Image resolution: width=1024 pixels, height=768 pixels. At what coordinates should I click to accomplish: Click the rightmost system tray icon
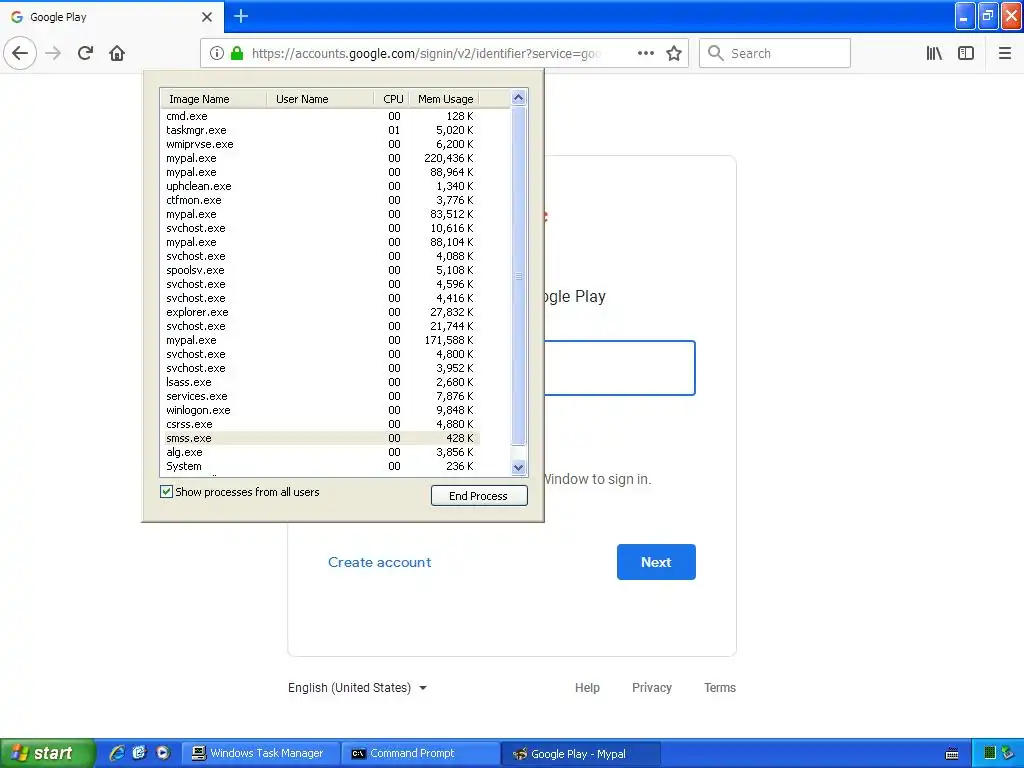(1008, 754)
